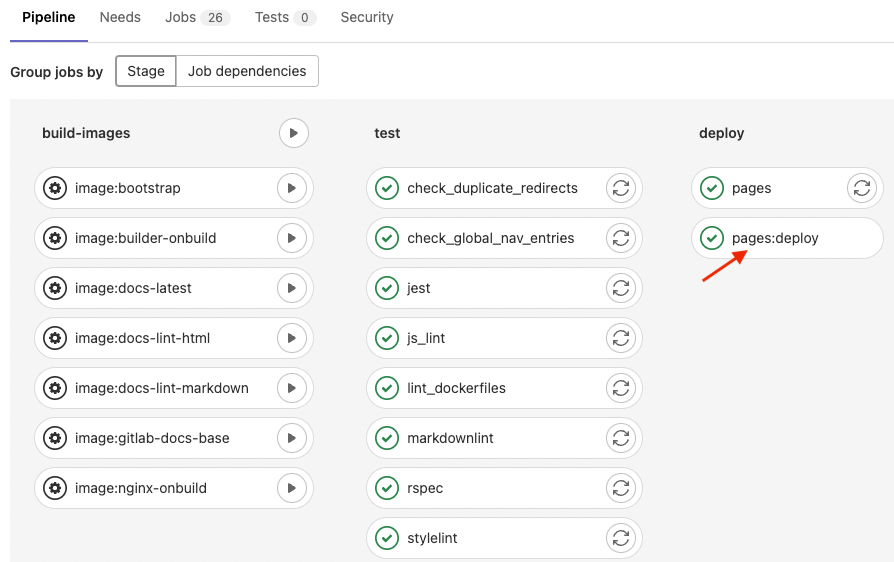The height and width of the screenshot is (562, 894).
Task: Retry the check_duplicate_redirects job
Action: point(620,188)
